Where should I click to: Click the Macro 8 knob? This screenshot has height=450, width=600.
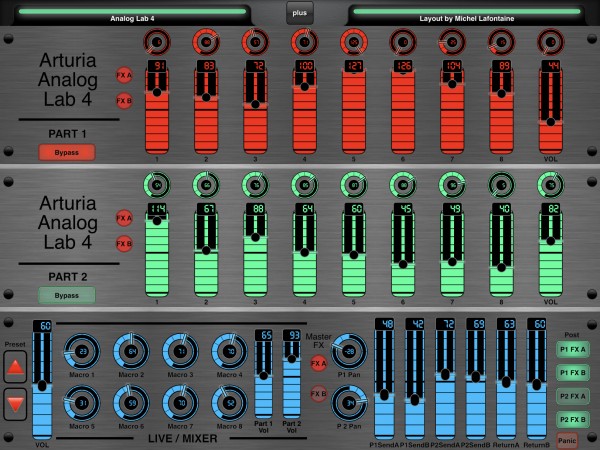[x=230, y=403]
